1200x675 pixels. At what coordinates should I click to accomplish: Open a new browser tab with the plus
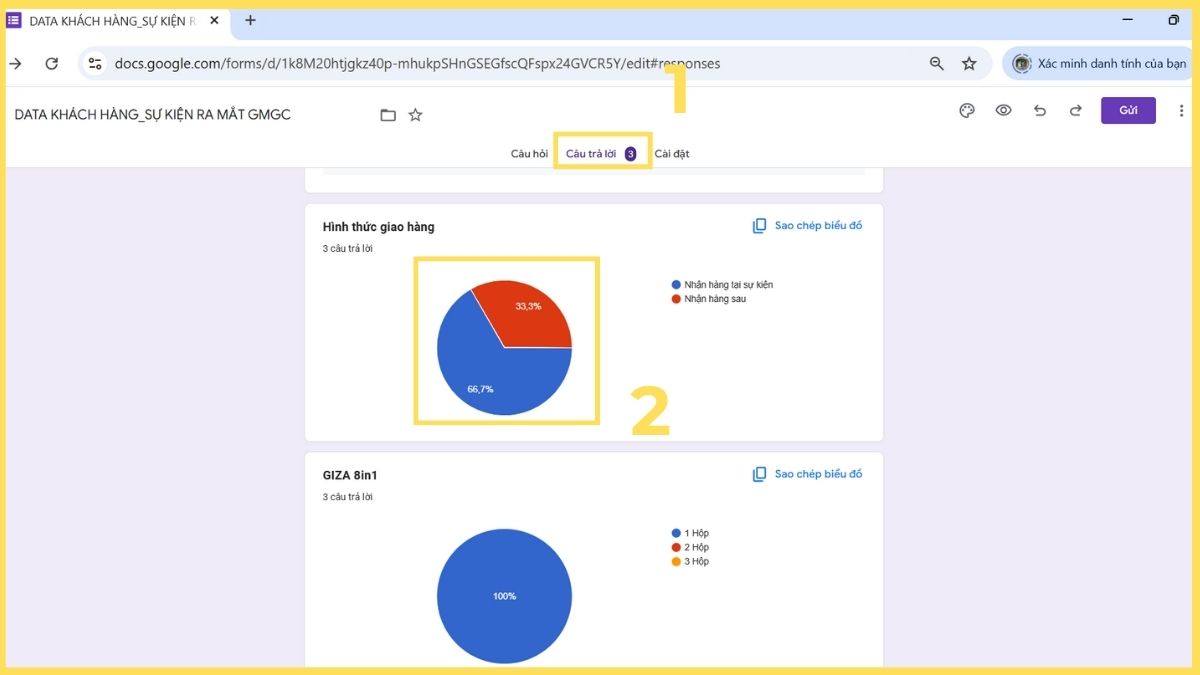pos(250,20)
